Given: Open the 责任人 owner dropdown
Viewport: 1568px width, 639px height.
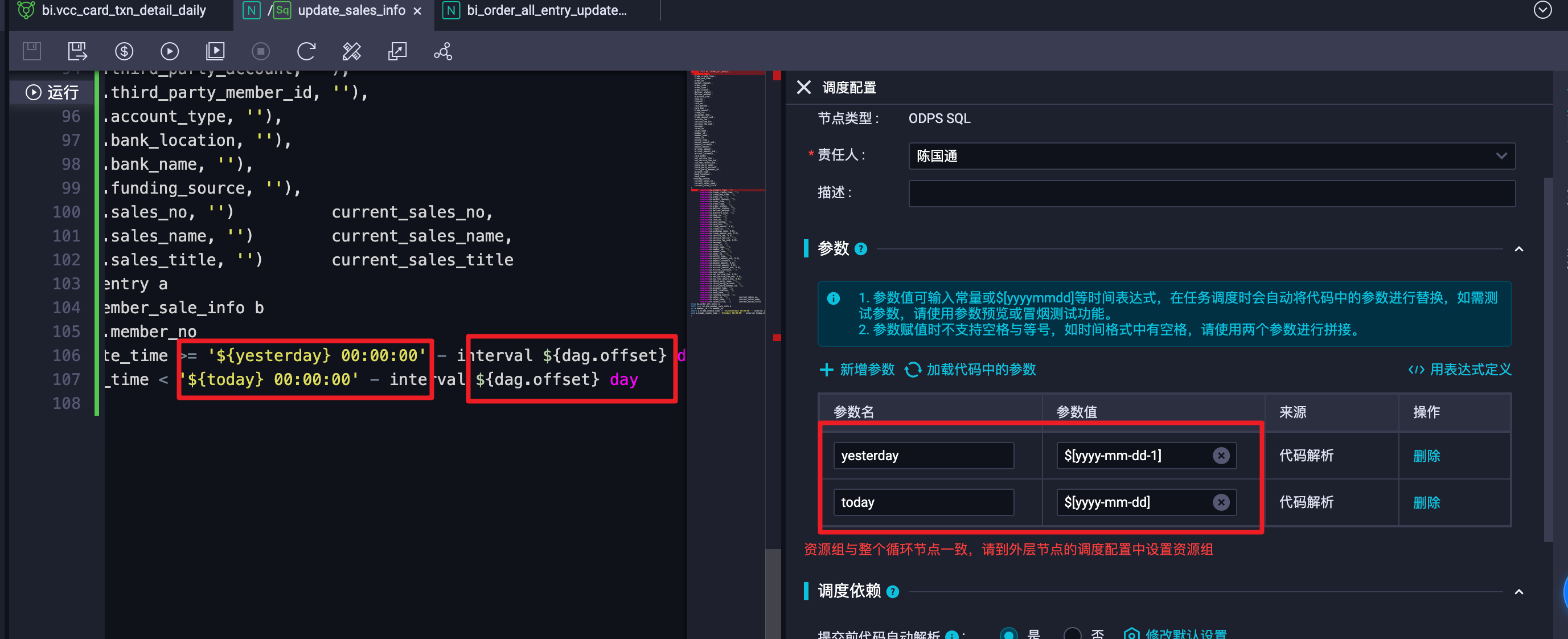Looking at the screenshot, I should [1212, 156].
